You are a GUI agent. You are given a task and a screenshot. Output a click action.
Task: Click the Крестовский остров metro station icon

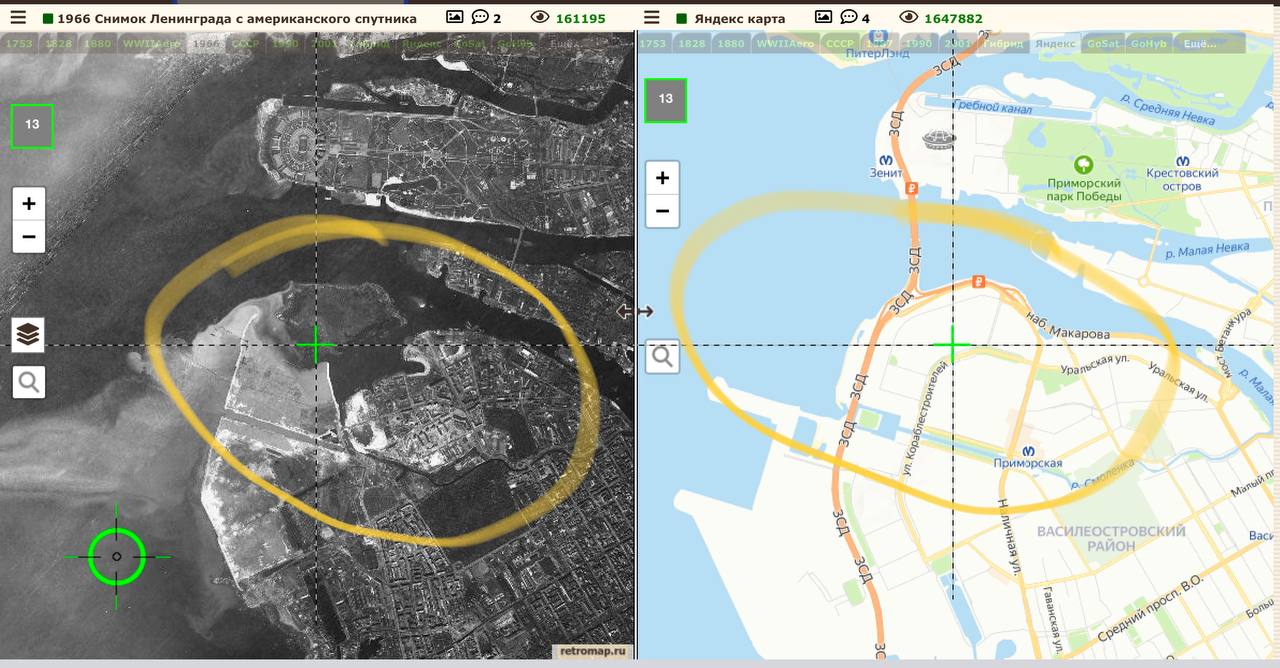1183,160
